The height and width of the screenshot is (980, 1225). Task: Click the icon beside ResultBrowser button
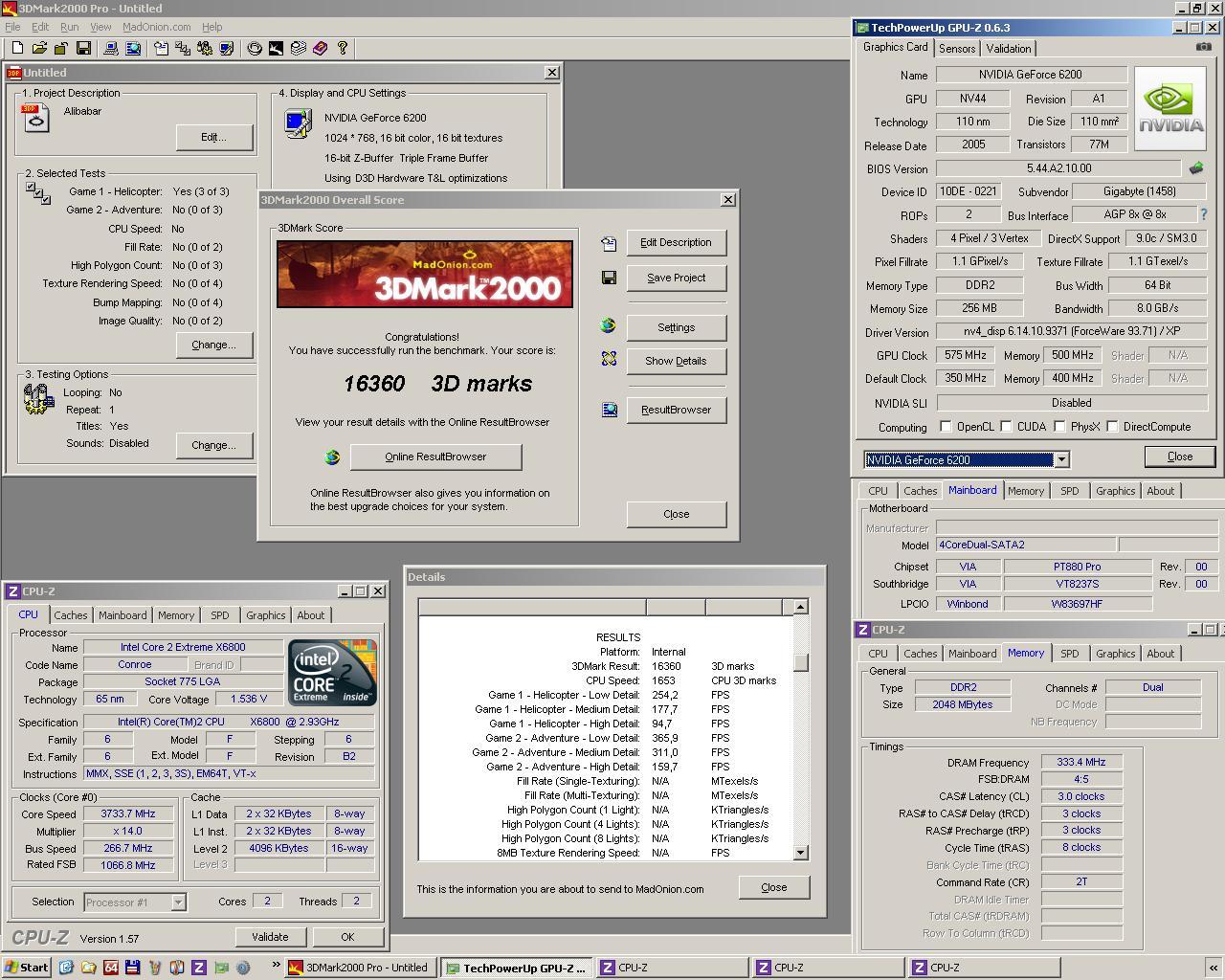point(609,410)
